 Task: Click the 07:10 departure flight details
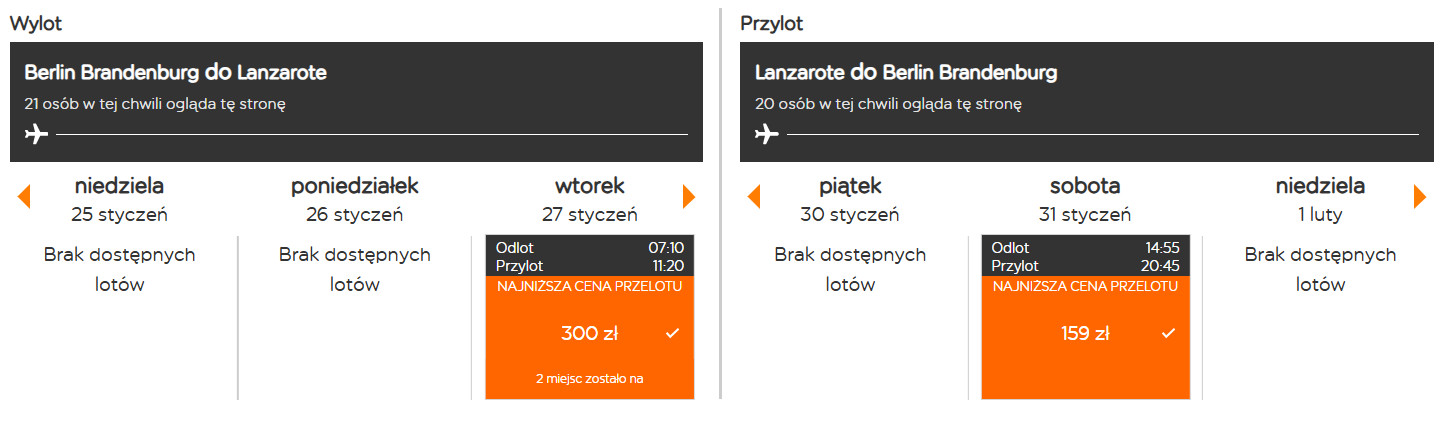tap(589, 256)
